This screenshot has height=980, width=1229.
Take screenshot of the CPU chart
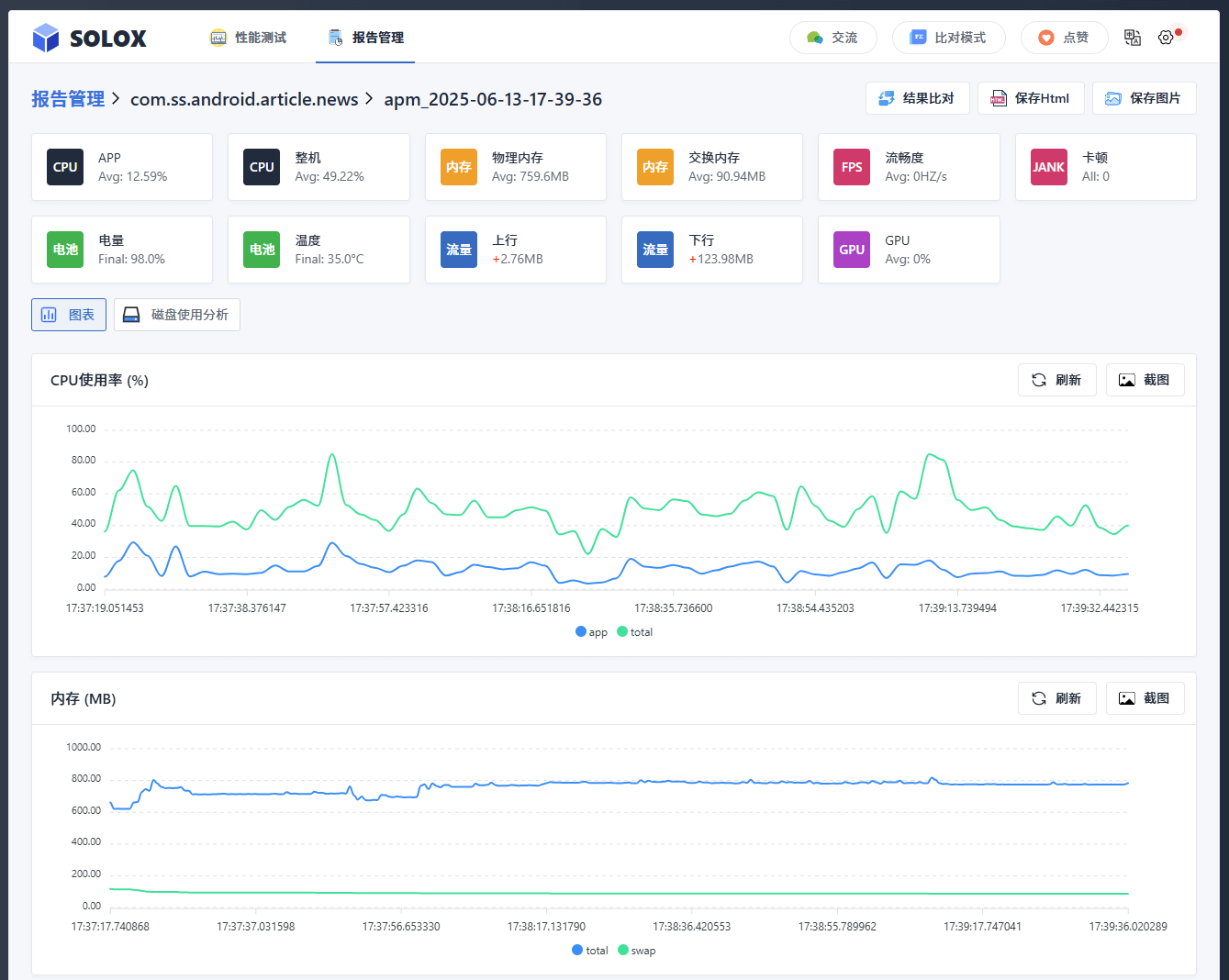click(x=1145, y=380)
